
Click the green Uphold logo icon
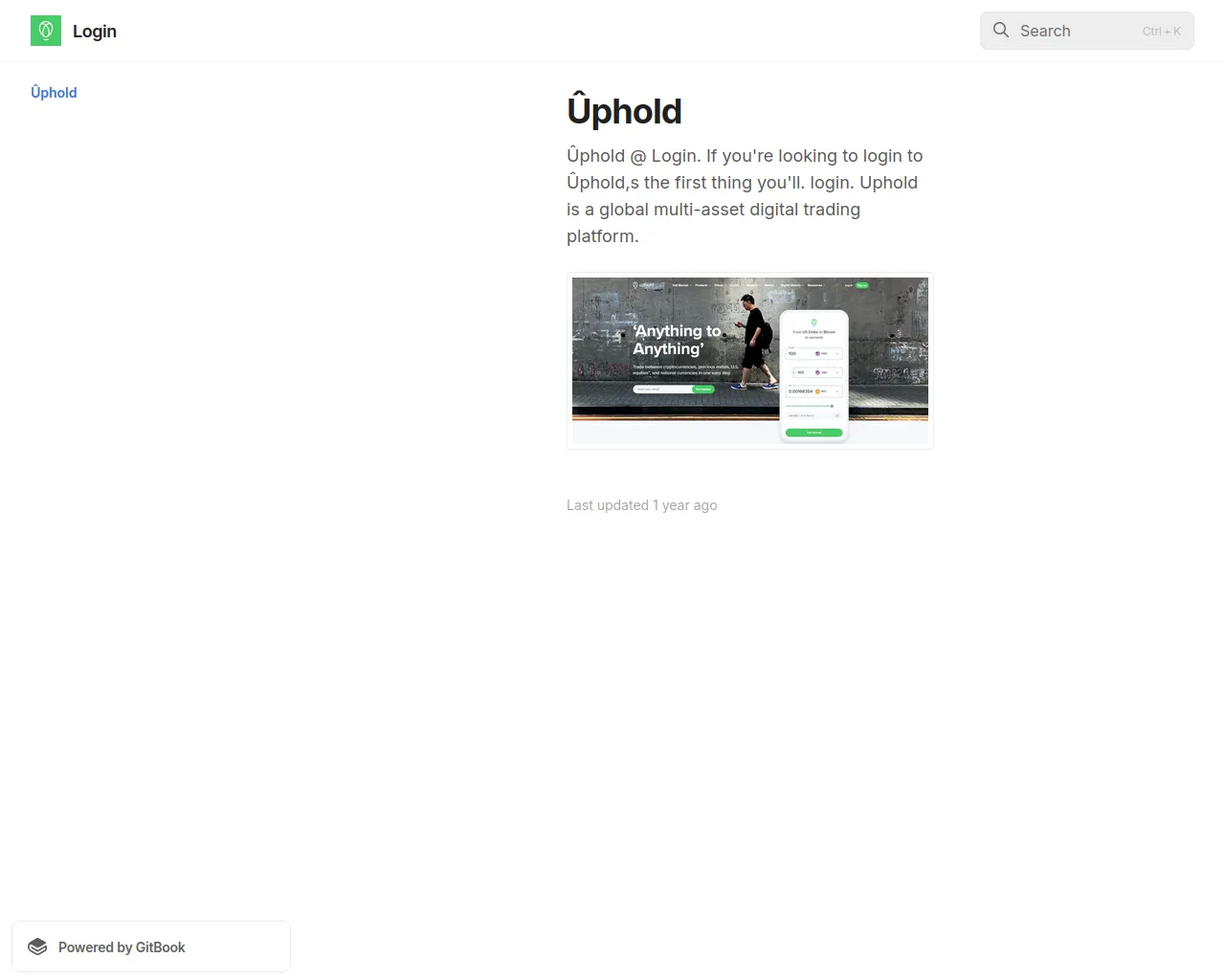[46, 31]
